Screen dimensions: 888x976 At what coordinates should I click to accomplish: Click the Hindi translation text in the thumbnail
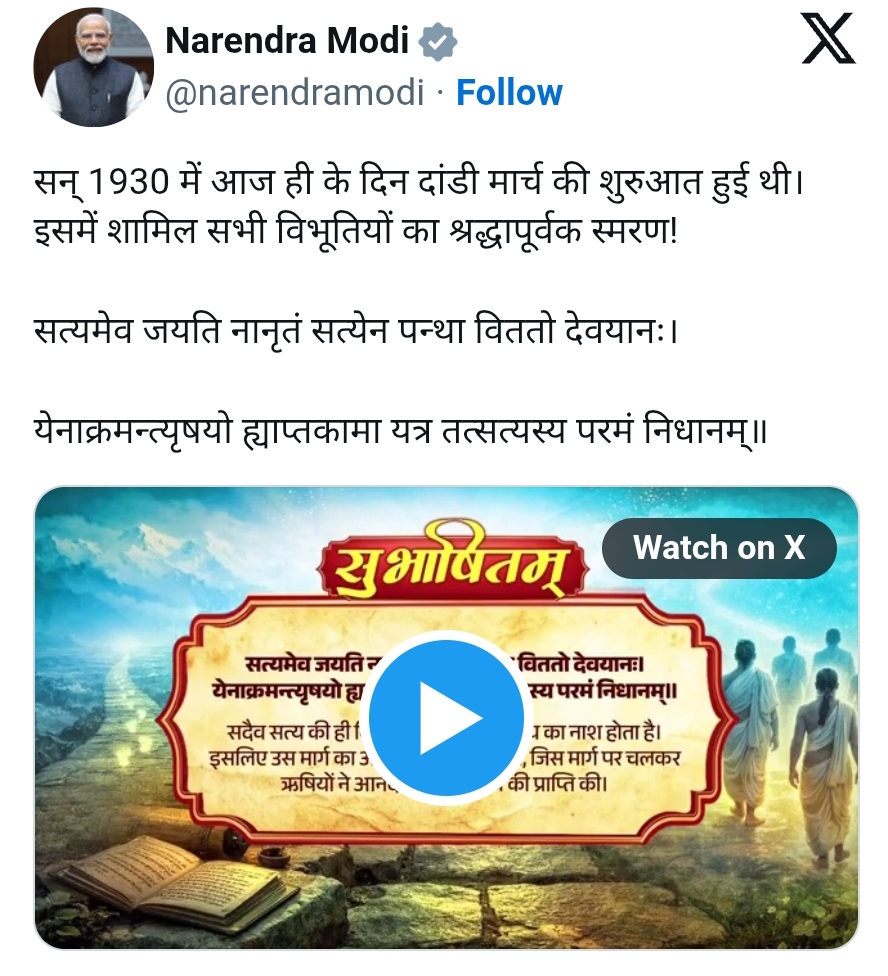pyautogui.click(x=444, y=758)
